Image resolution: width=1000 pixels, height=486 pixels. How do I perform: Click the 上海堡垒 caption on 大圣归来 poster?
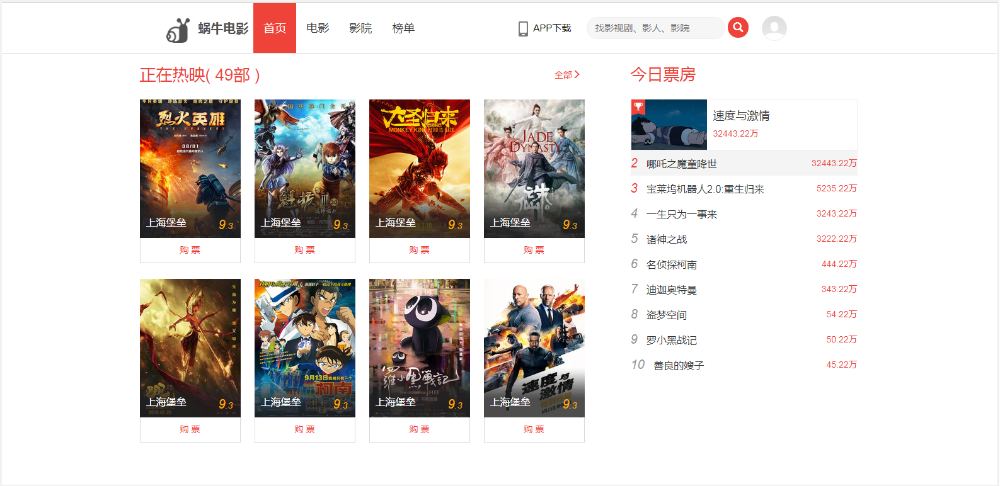(395, 223)
